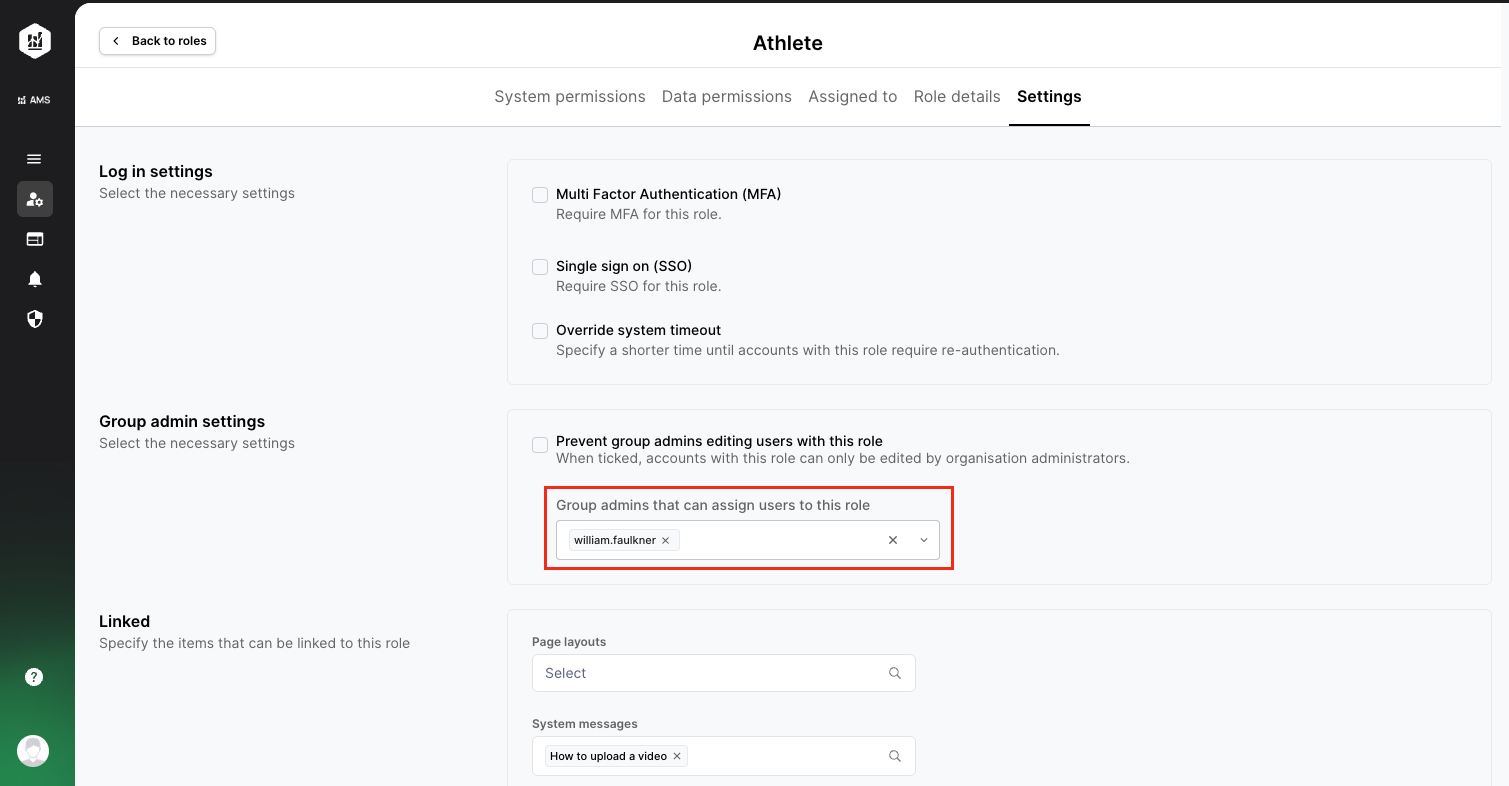Enable Multi Factor Authentication checkbox
The width and height of the screenshot is (1509, 786).
[x=540, y=195]
